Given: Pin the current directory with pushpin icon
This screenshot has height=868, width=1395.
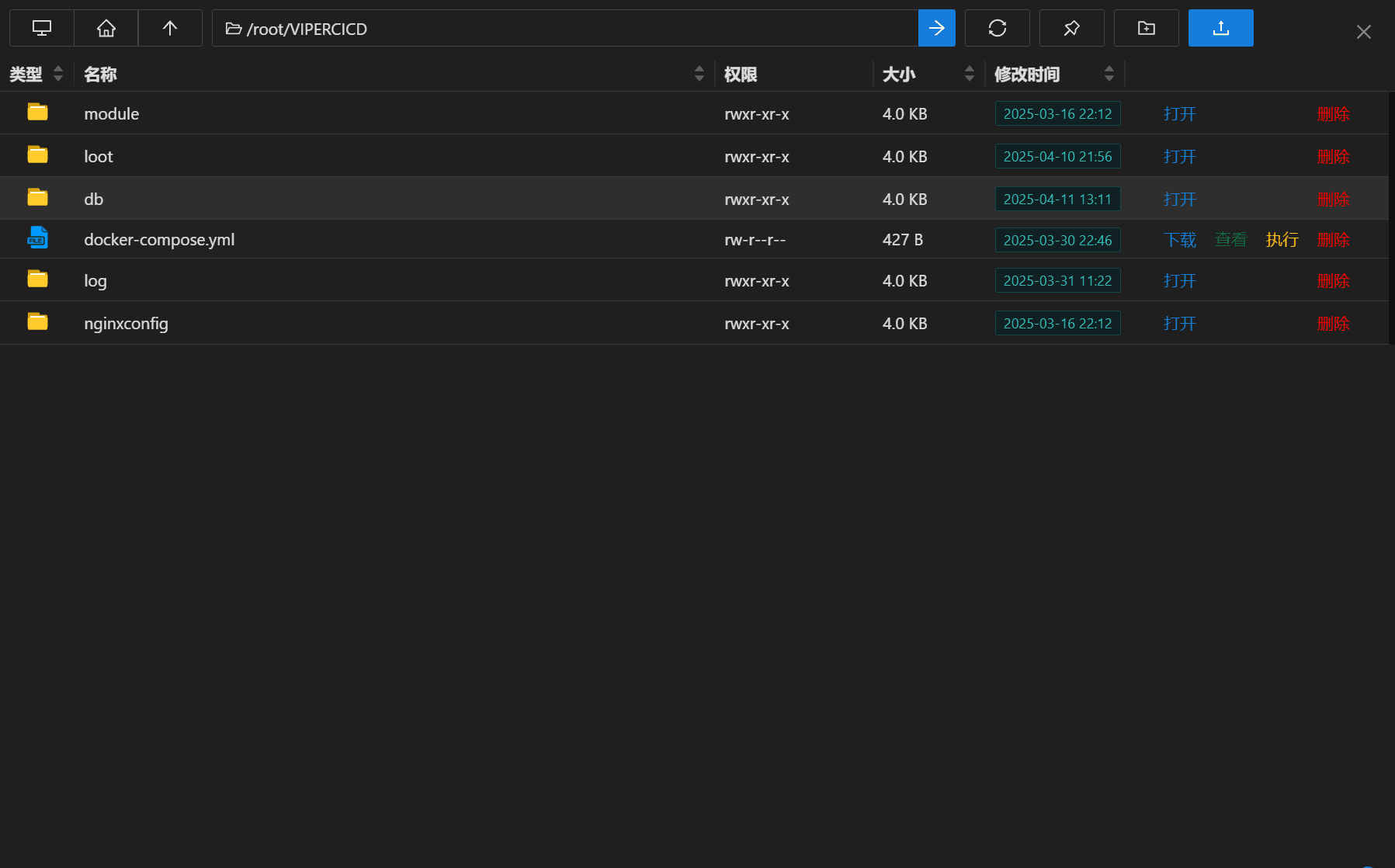Looking at the screenshot, I should point(1071,28).
